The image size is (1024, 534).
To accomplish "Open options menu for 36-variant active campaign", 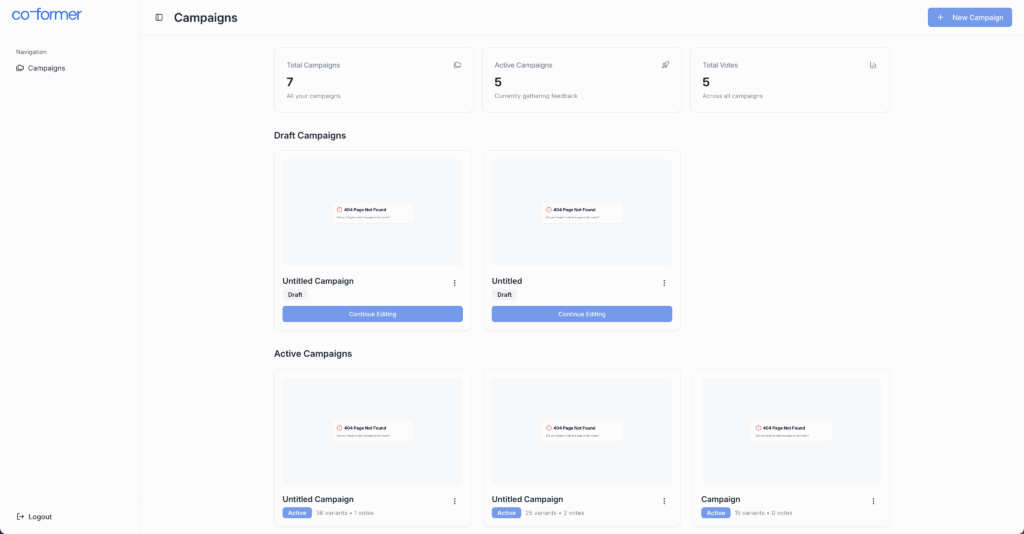I will coord(455,501).
